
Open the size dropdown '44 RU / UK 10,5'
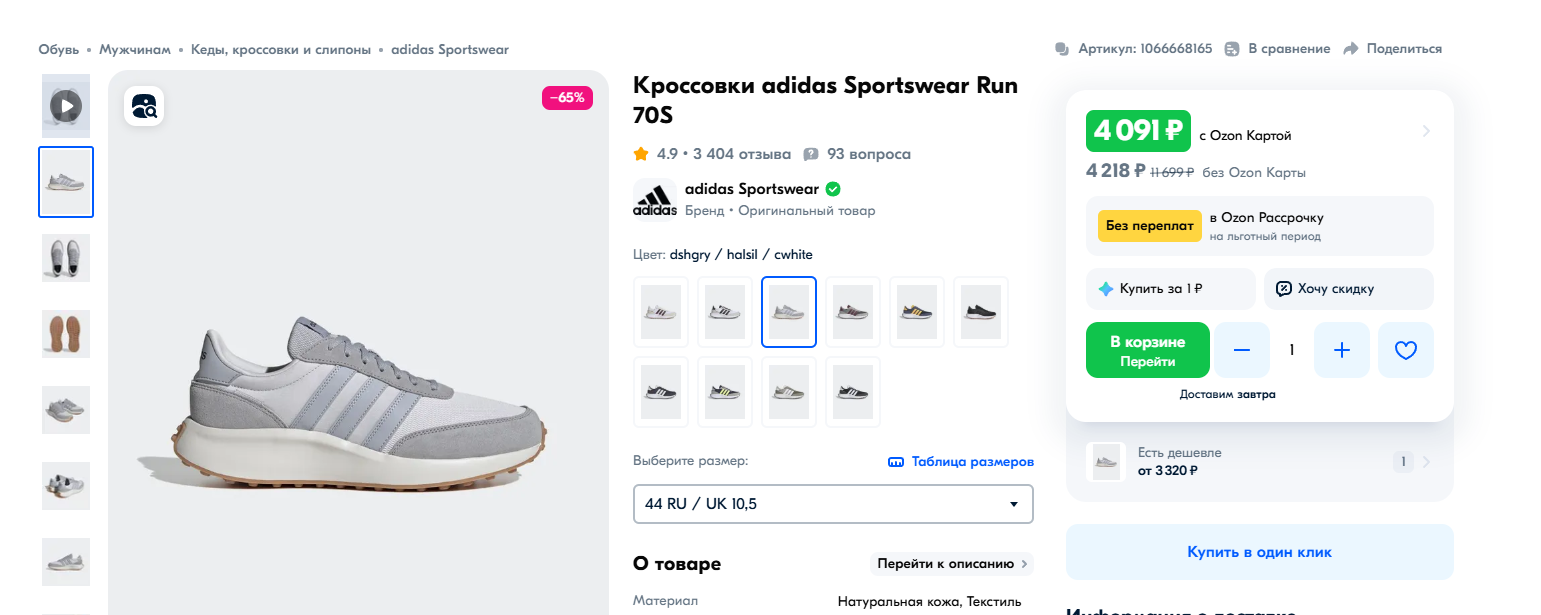[x=832, y=504]
